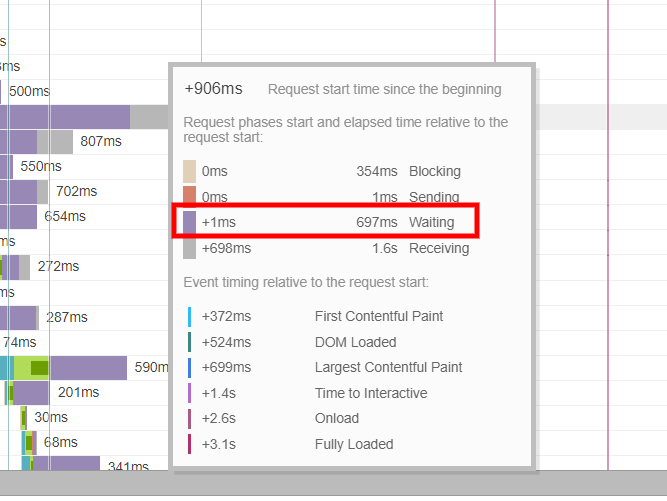Click the 702ms request timing label

76,191
